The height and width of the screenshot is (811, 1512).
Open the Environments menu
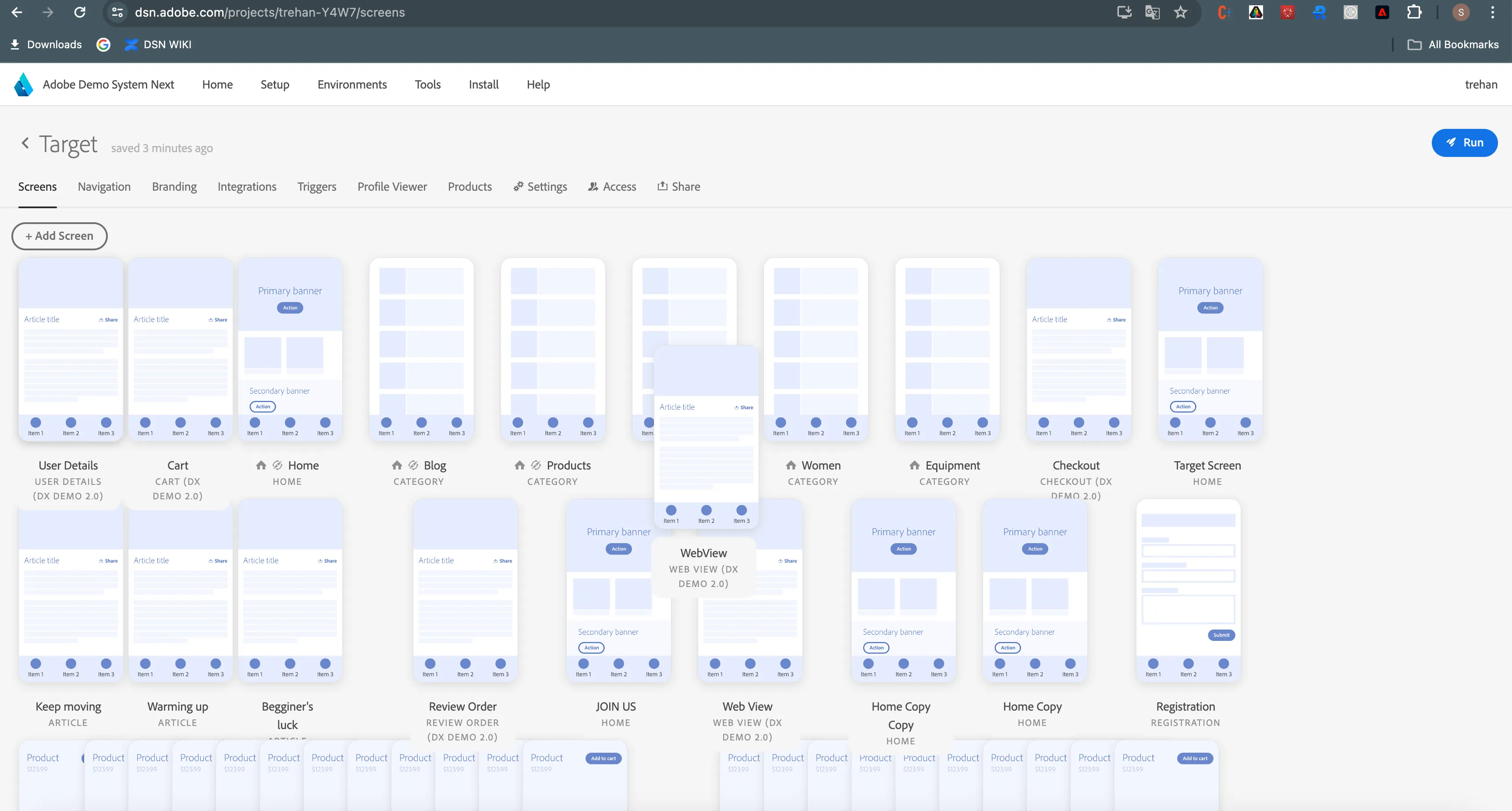(x=352, y=85)
